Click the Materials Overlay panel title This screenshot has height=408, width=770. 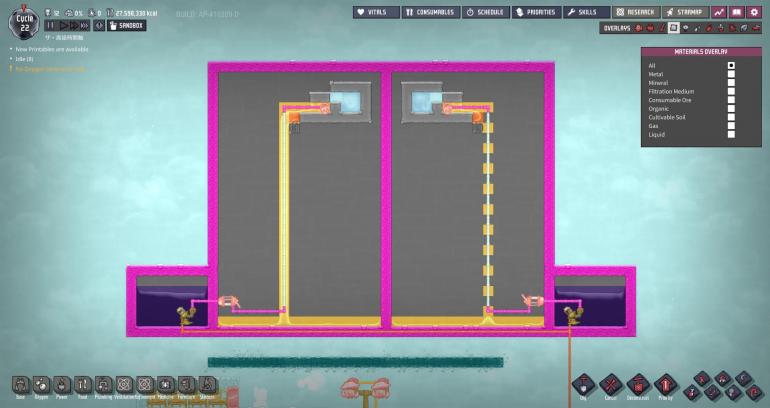pyautogui.click(x=701, y=52)
